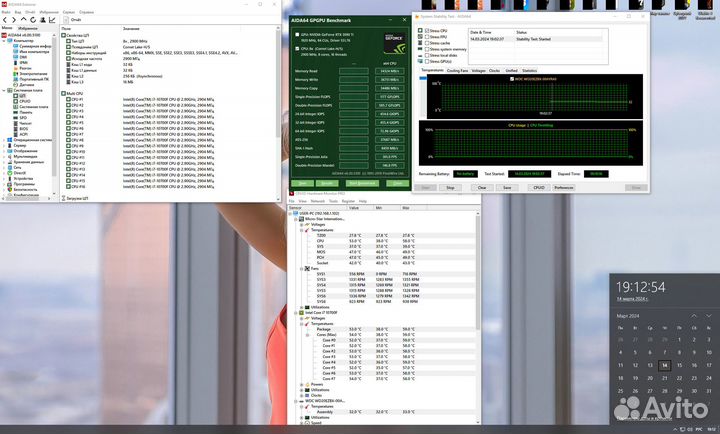The height and width of the screenshot is (434, 720).
Task: Enable the Stress FPU checkbox
Action: click(427, 37)
